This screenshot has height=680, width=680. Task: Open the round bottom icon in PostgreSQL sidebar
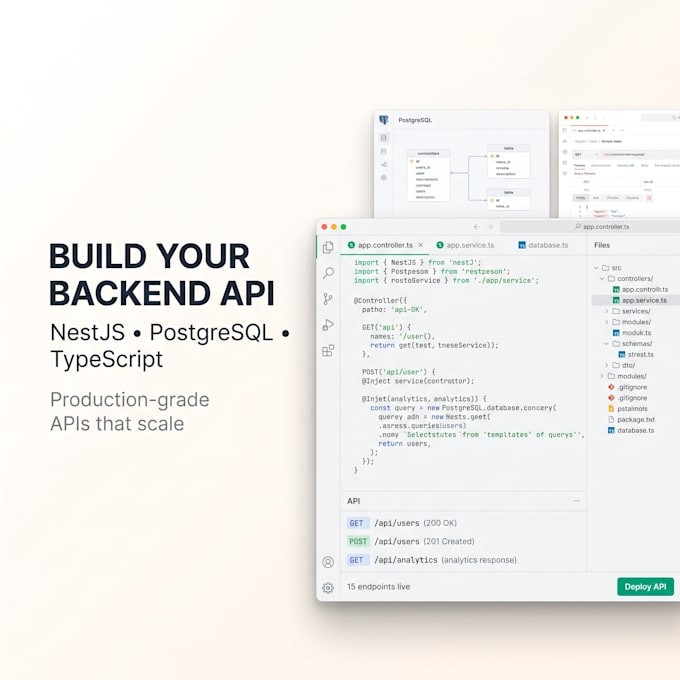click(x=384, y=177)
